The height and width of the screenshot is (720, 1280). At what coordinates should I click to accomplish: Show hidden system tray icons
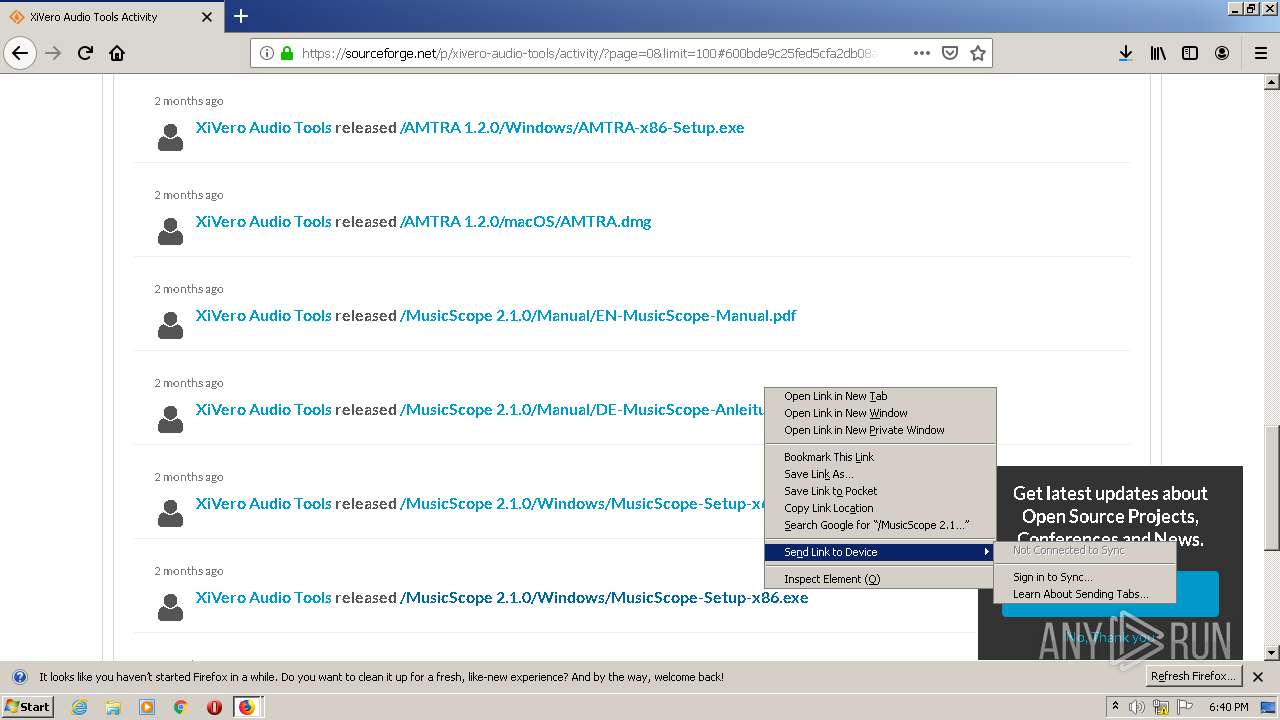click(1116, 707)
